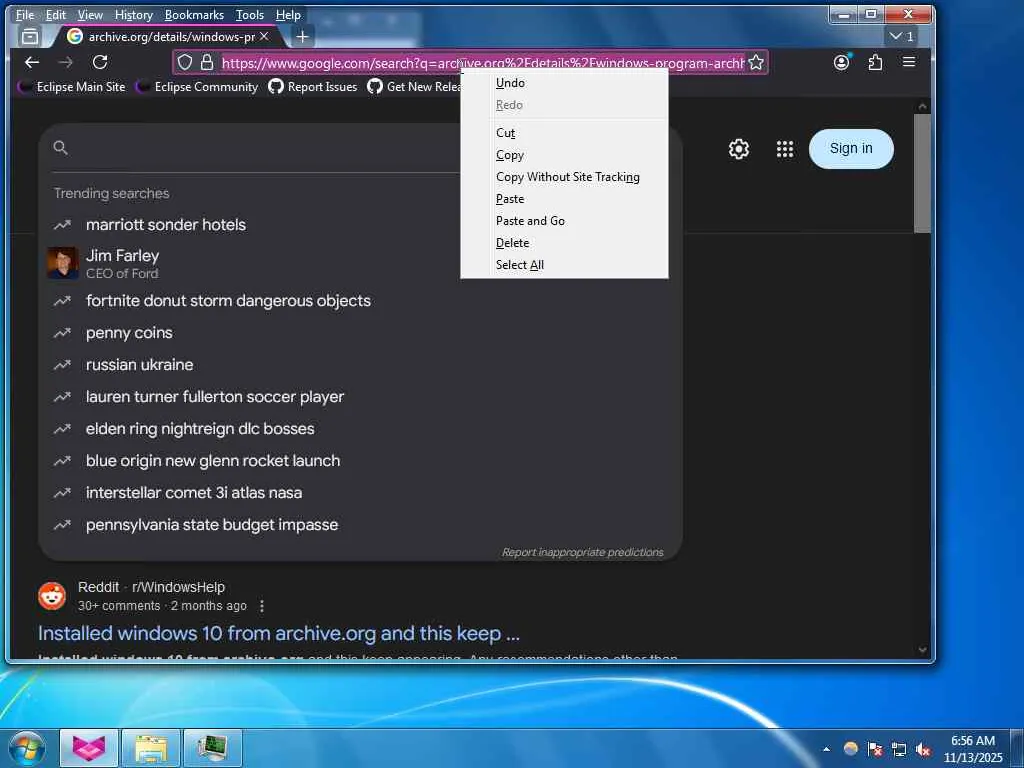Choose Undo in the context menu
Image resolution: width=1024 pixels, height=768 pixels.
(x=564, y=83)
